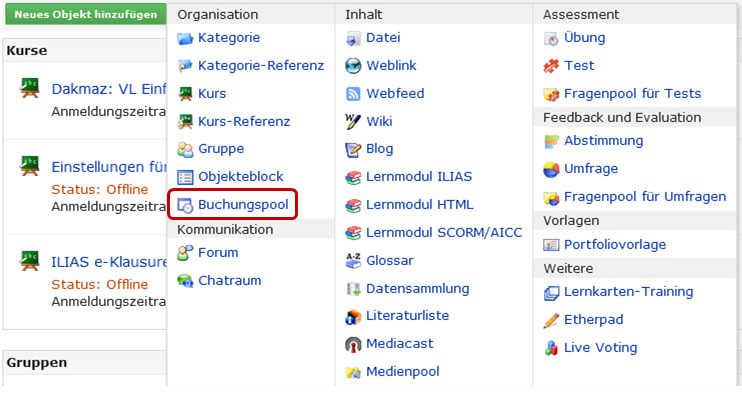Click the Chatraum speech bubble icon

point(185,281)
